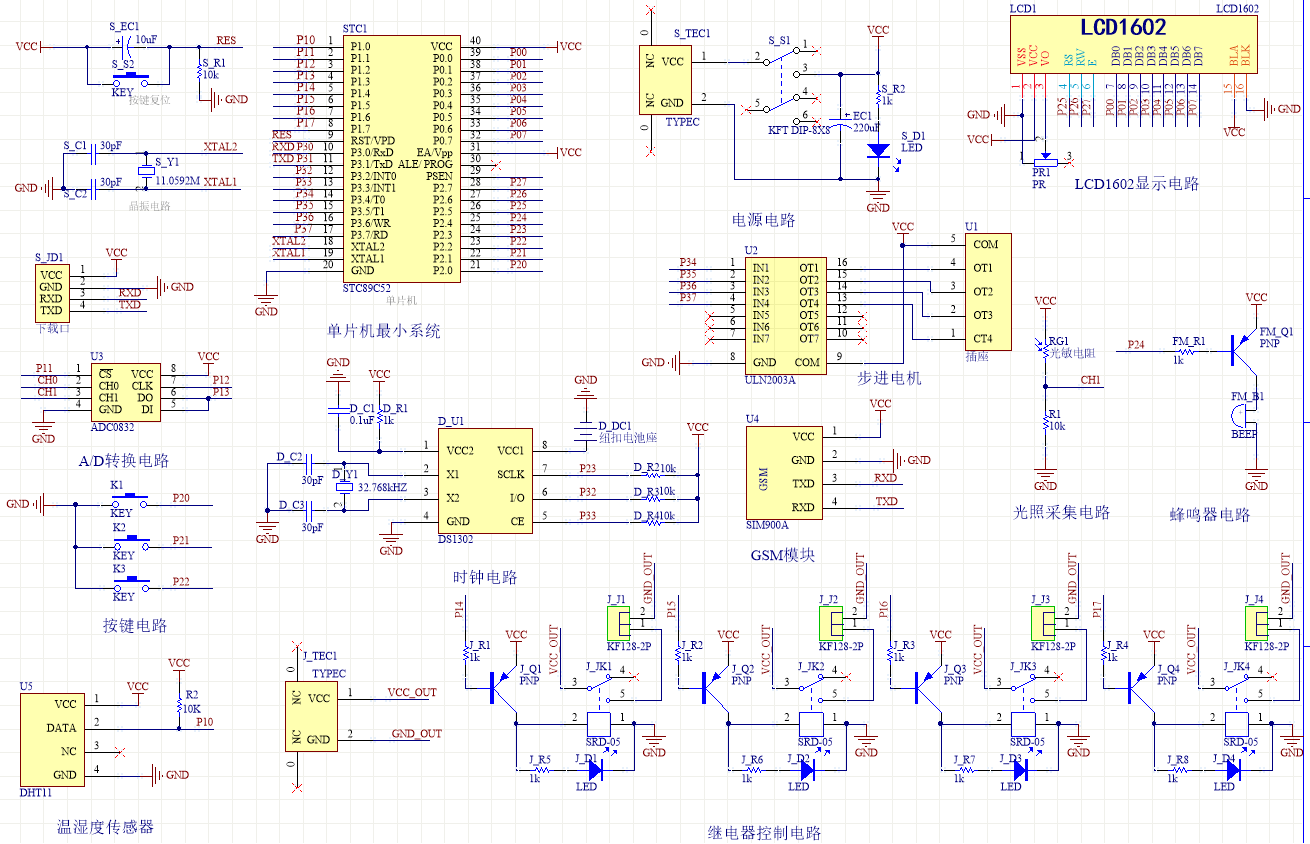This screenshot has width=1310, height=844.
Task: Click the '时钟电路' caption
Action: pos(485,577)
